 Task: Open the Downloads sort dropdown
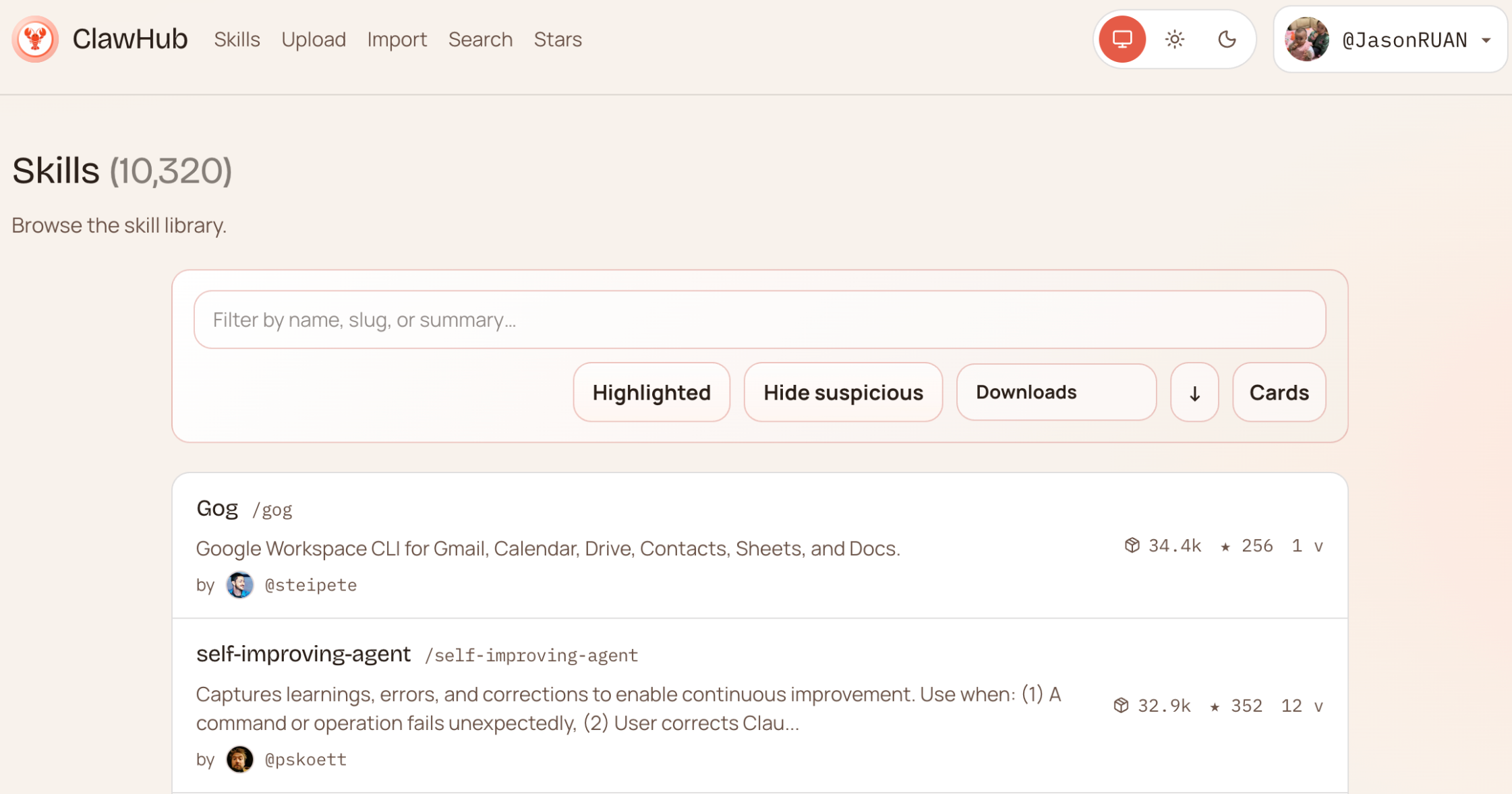[x=1056, y=392]
